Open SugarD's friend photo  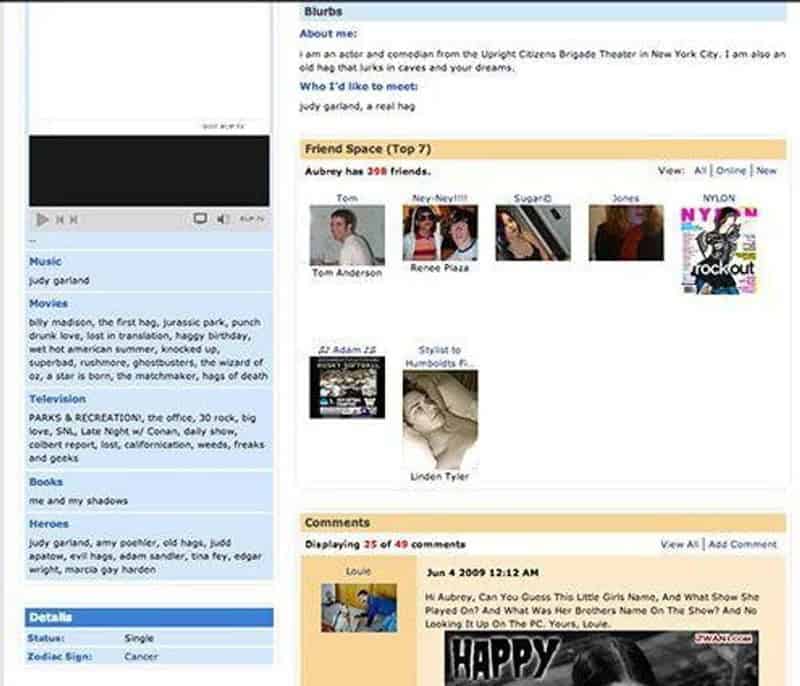tap(533, 233)
